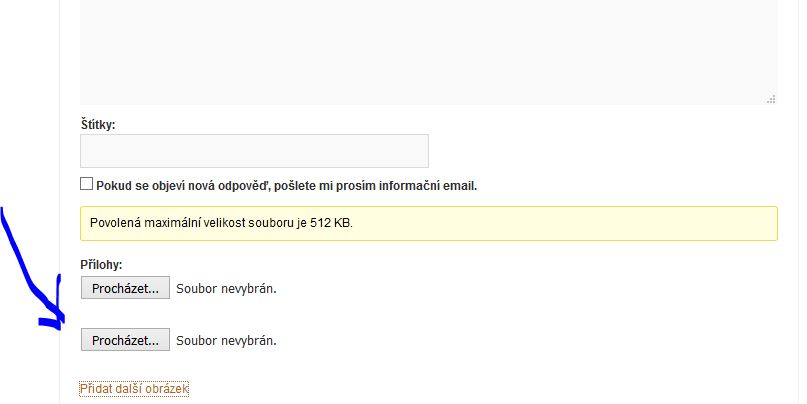This screenshot has height=404, width=807.
Task: Click the first Procházet... button under Přílohy
Action: click(125, 288)
